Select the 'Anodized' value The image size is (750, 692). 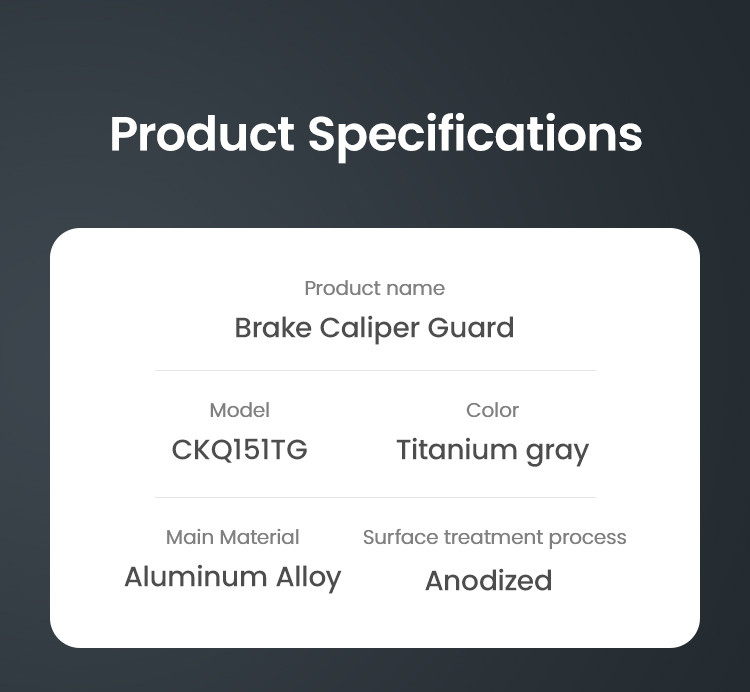pyautogui.click(x=488, y=580)
